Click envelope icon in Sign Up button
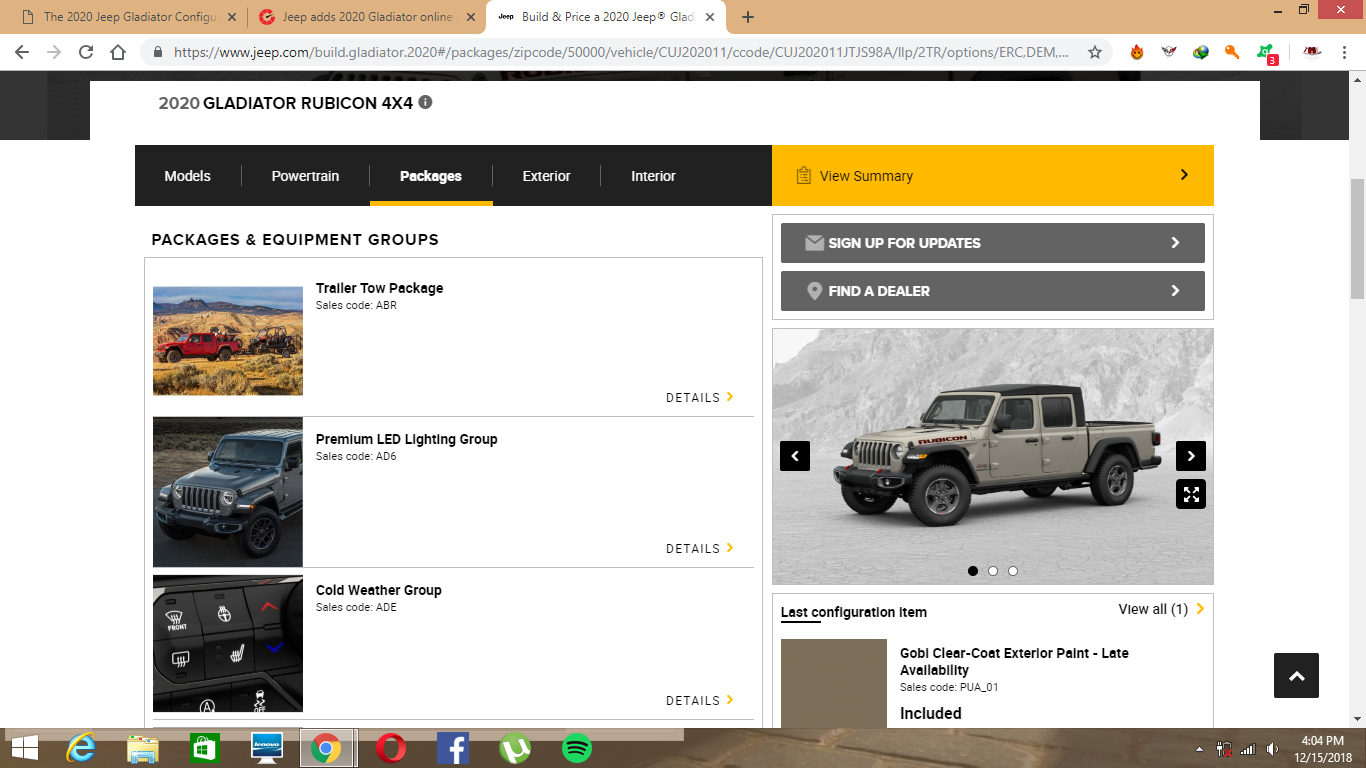 coord(814,243)
